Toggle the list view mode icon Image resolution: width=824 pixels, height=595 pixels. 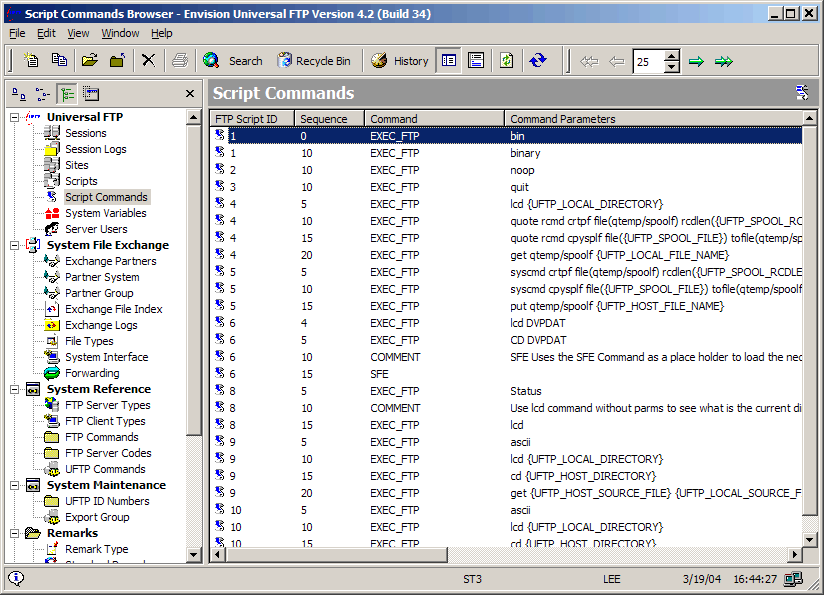(x=449, y=61)
